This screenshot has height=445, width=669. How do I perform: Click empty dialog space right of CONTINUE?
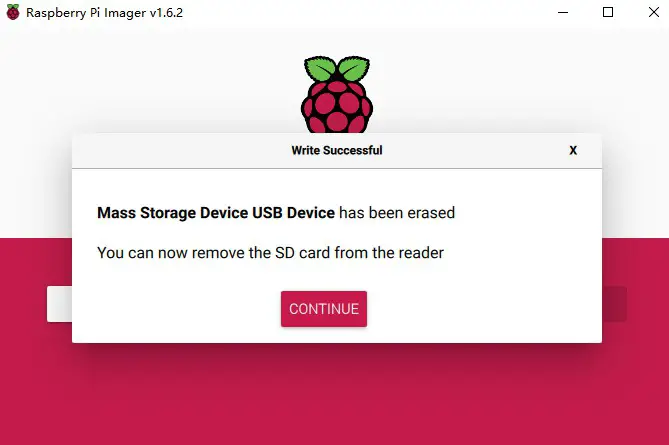480,309
